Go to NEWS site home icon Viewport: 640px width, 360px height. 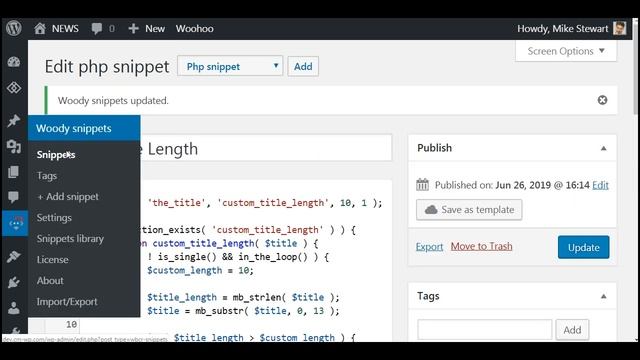(40, 29)
